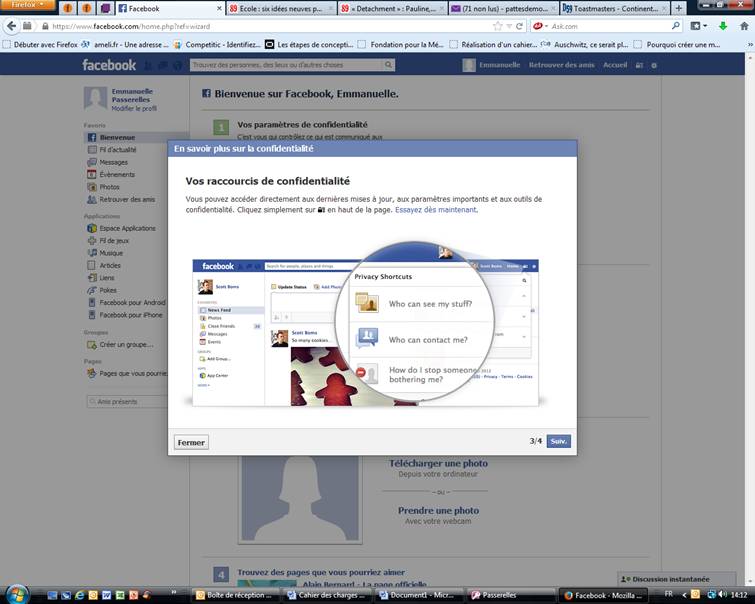Open the Windows Start menu orb
Image resolution: width=755 pixels, height=604 pixels.
click(16, 594)
